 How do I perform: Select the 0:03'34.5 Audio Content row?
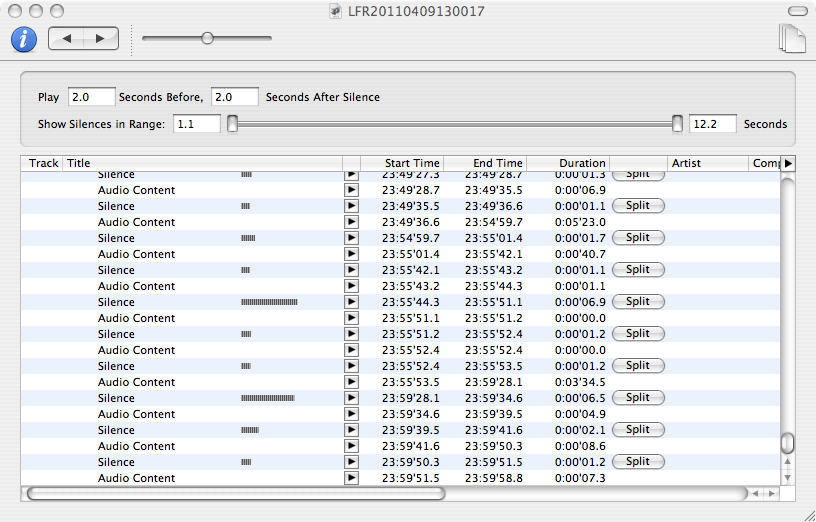[401, 382]
